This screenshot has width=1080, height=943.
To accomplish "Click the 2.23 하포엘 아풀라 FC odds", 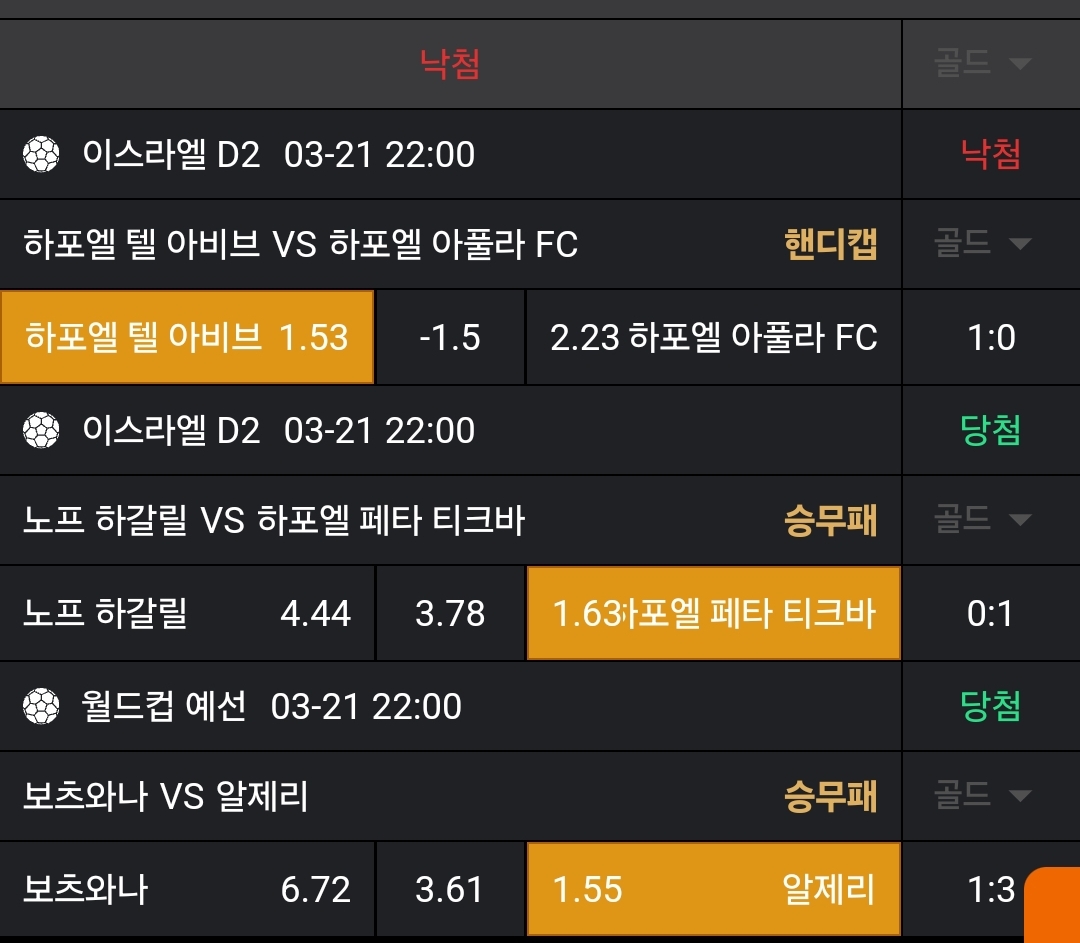I will [x=713, y=338].
